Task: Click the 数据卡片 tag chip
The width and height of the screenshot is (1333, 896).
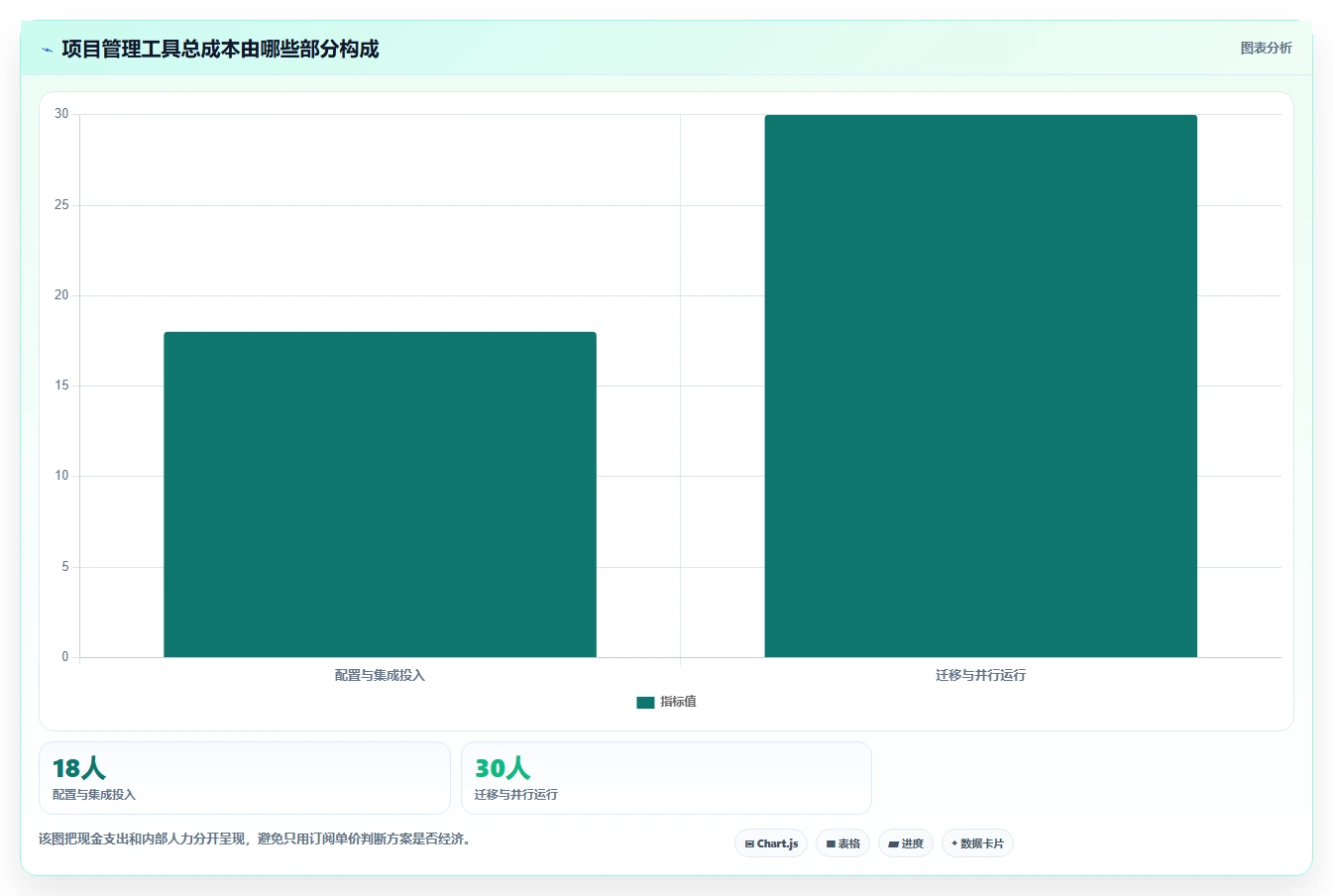Action: pos(977,843)
